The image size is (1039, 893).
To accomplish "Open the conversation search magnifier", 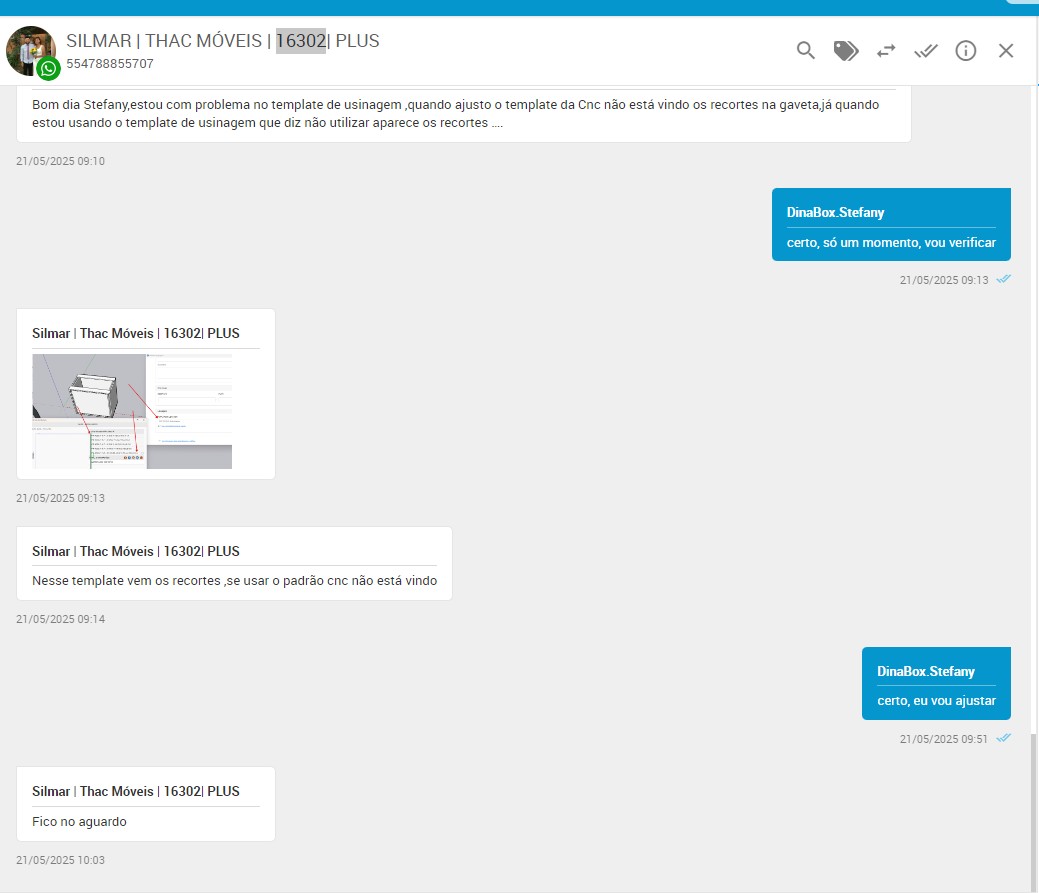I will 806,51.
